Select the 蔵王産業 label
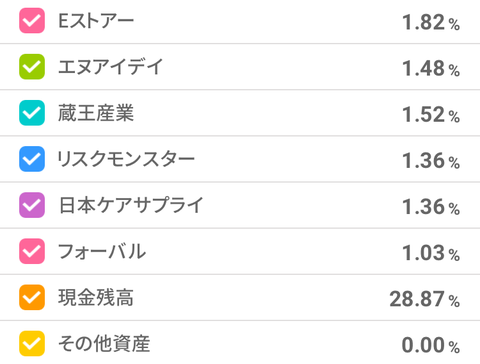This screenshot has height=364, width=480. pos(96,113)
